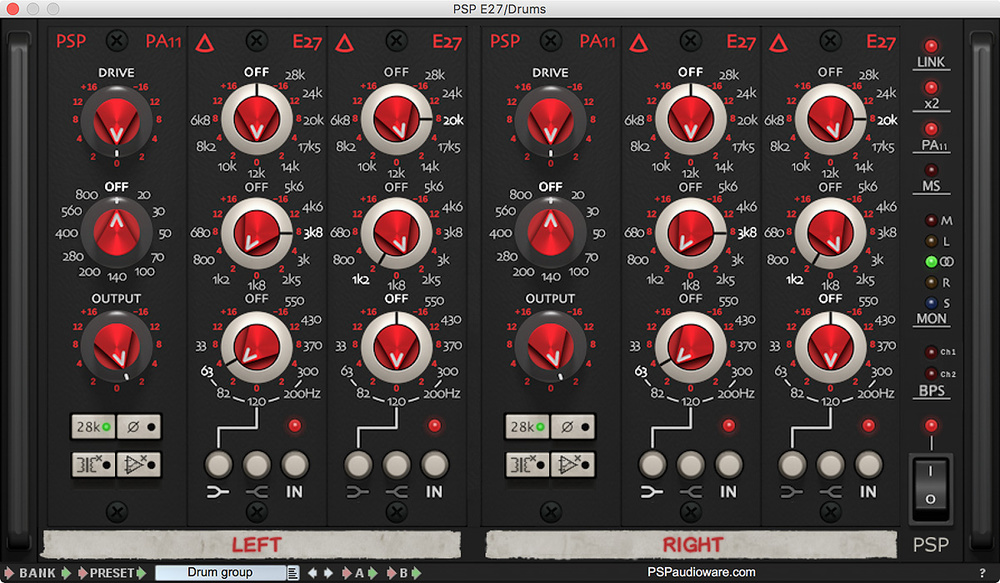1000x583 pixels.
Task: Toggle IN button on LEFT second E27 module
Action: (x=434, y=465)
